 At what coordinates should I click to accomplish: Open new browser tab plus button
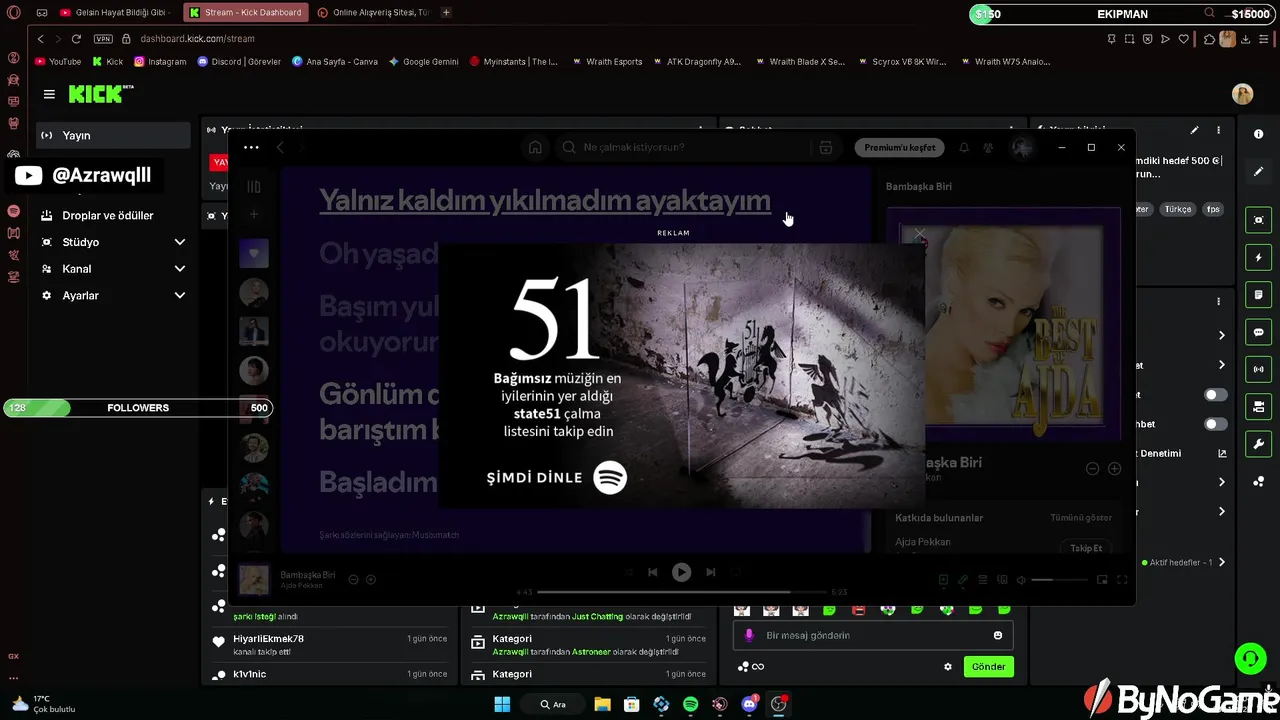(446, 13)
